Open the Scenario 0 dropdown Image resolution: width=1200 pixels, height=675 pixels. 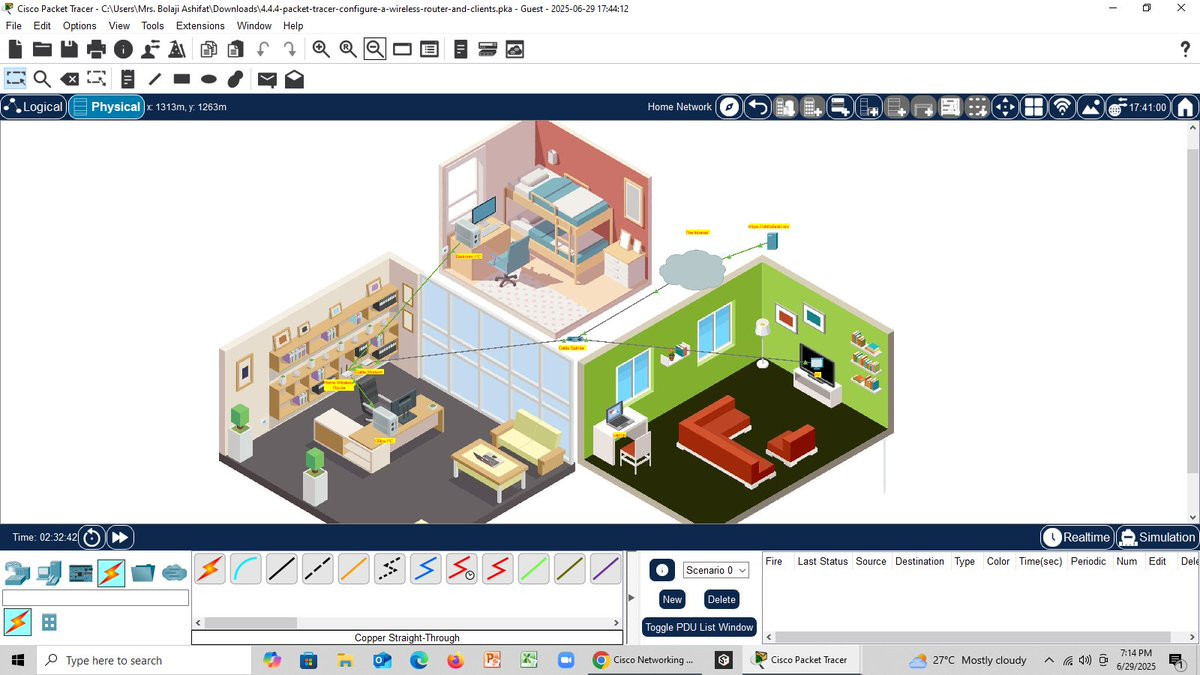point(716,570)
